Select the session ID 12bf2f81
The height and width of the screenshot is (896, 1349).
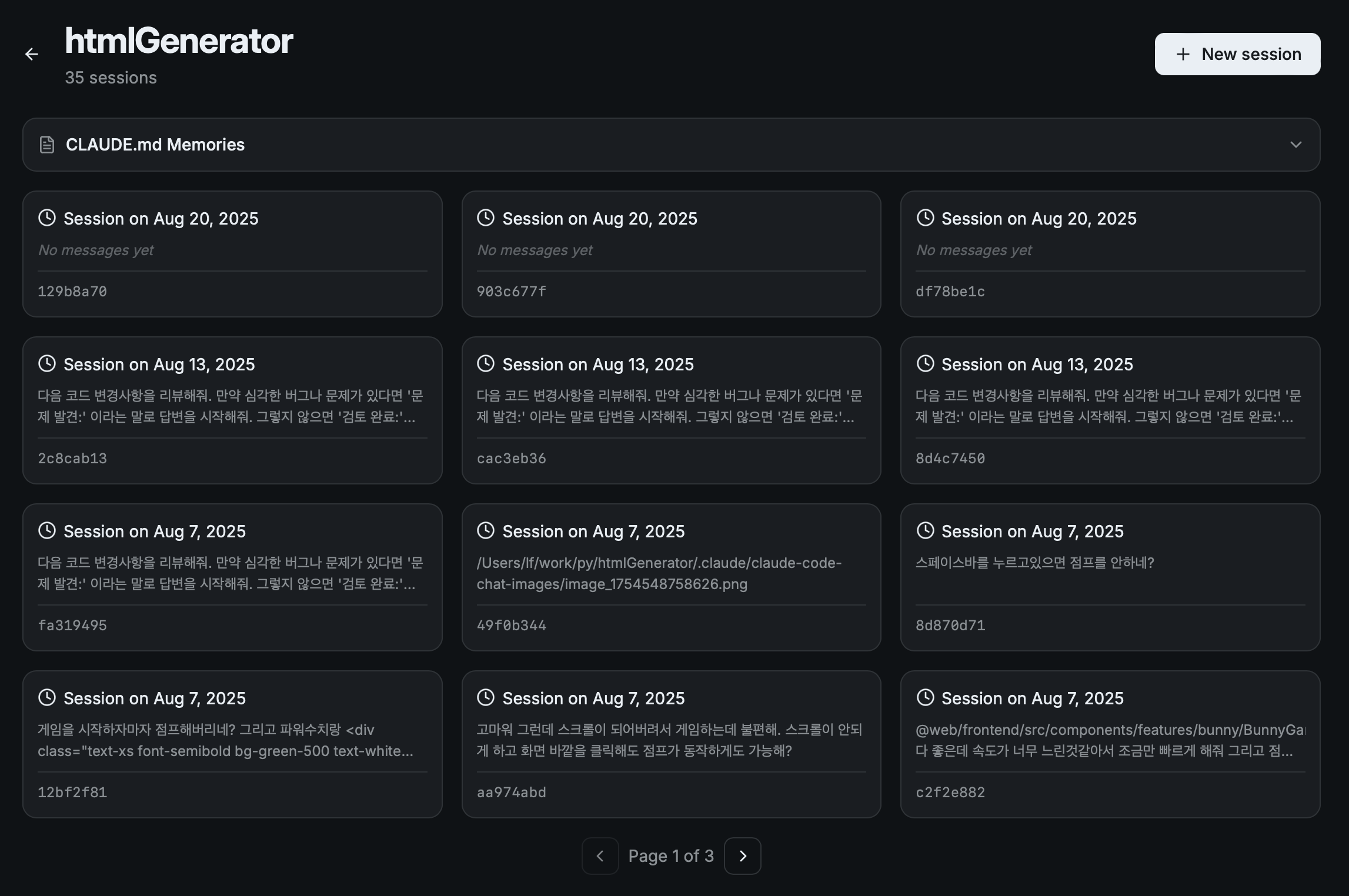coord(72,793)
